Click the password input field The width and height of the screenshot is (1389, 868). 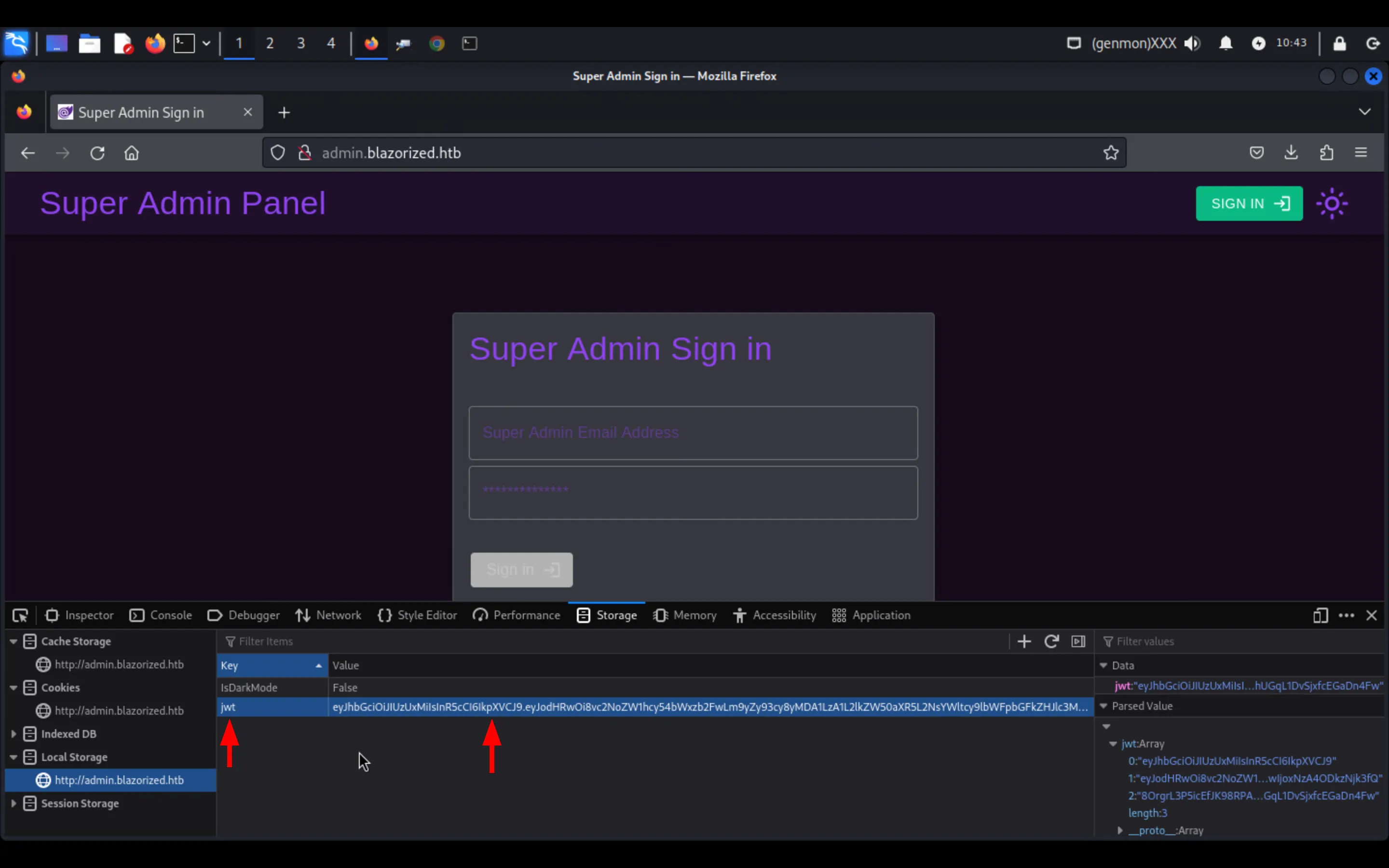point(693,492)
